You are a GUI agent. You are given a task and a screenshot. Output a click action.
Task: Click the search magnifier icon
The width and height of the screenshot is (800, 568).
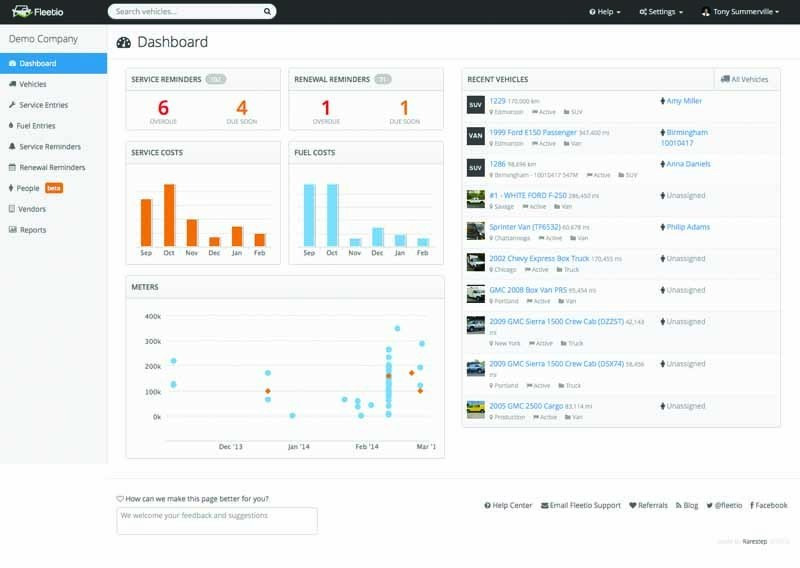click(267, 12)
